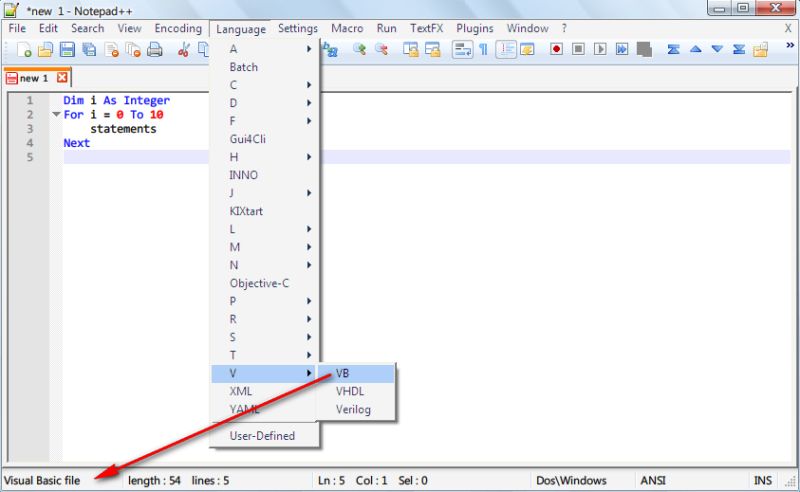Open the TextFX menu

[427, 29]
